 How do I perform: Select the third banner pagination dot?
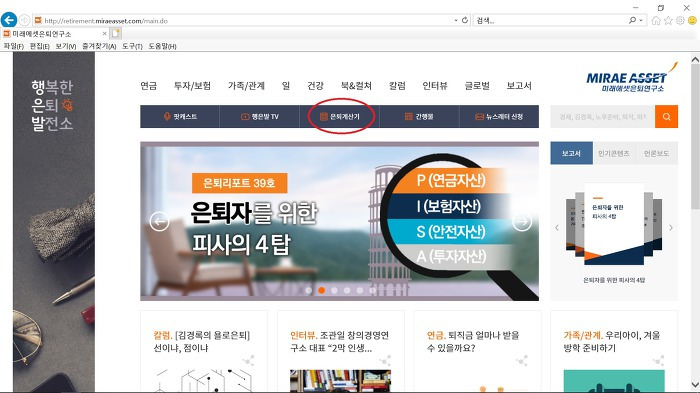334,290
